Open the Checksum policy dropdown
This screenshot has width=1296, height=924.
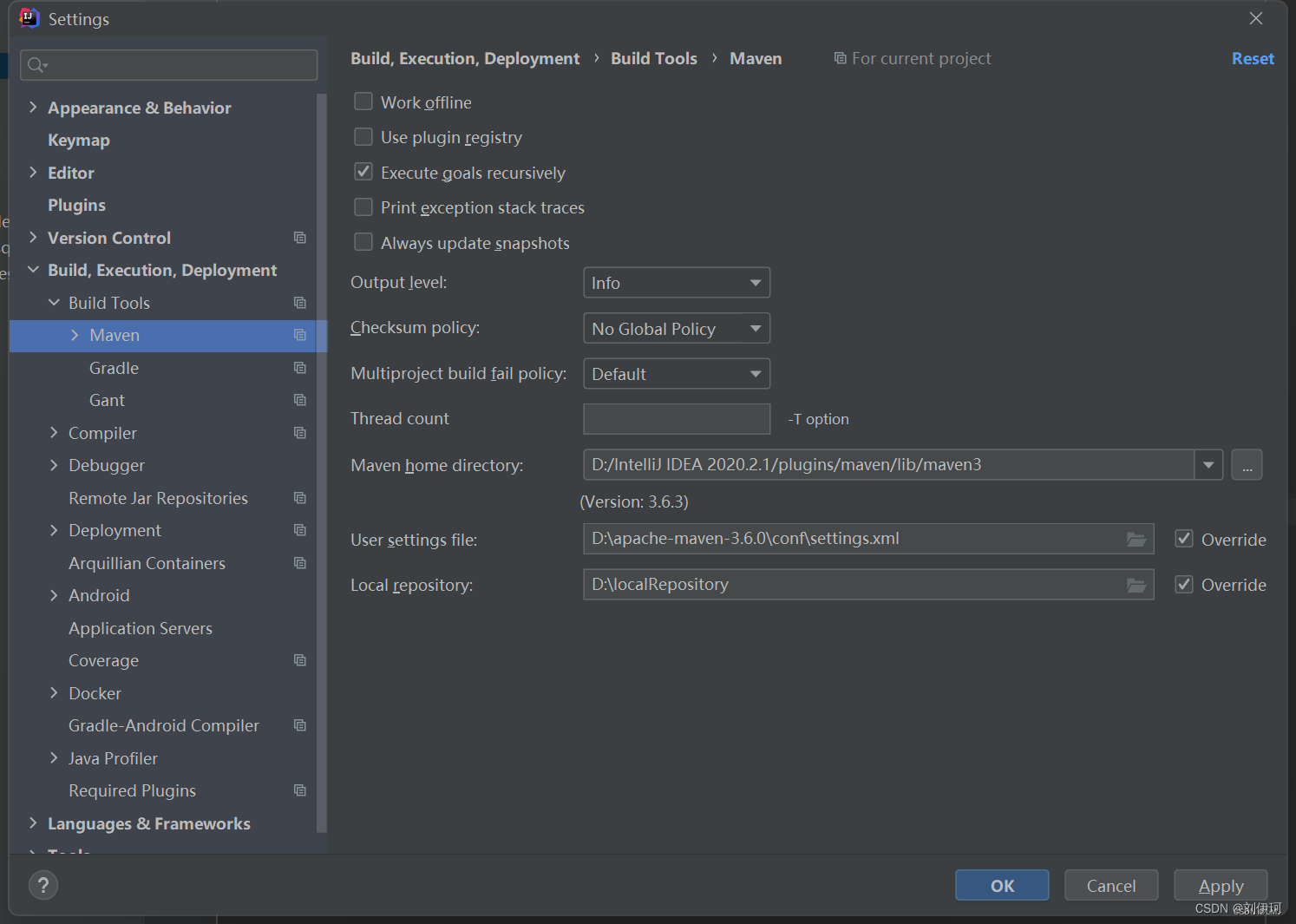tap(677, 329)
